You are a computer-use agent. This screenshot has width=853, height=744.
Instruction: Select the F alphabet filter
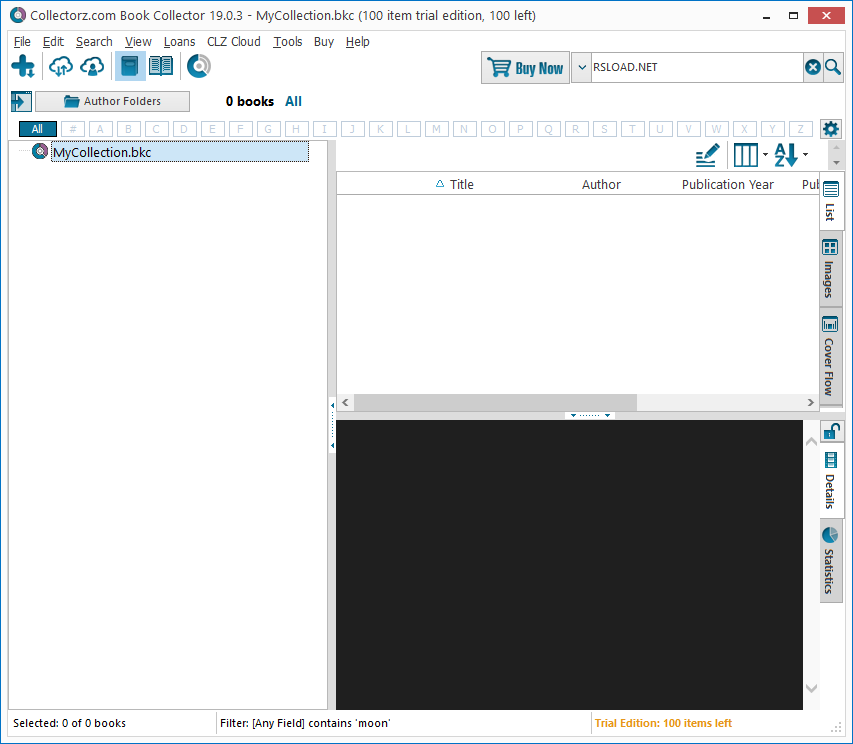(240, 129)
